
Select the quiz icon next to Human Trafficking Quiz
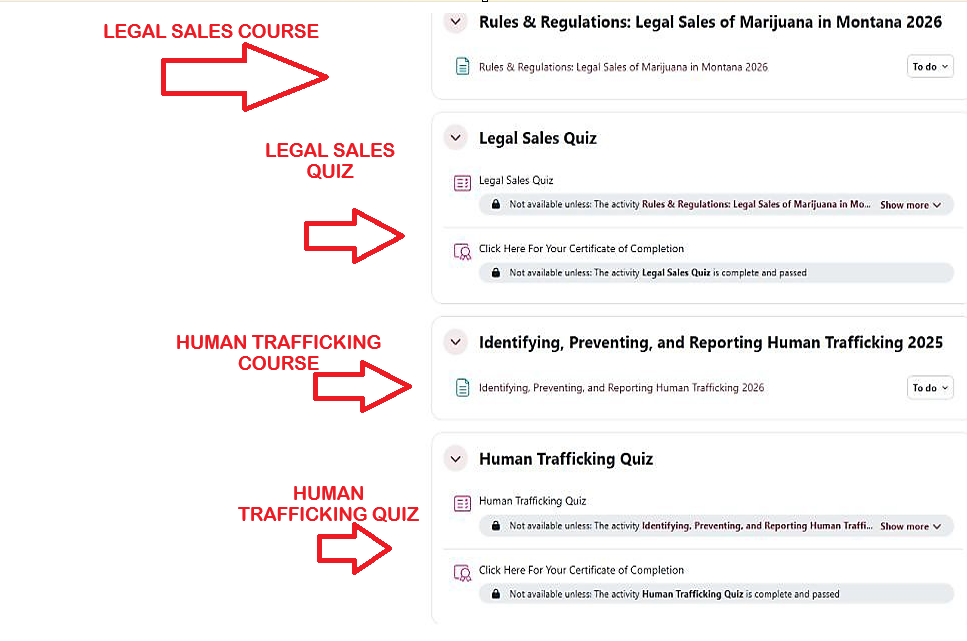click(461, 503)
